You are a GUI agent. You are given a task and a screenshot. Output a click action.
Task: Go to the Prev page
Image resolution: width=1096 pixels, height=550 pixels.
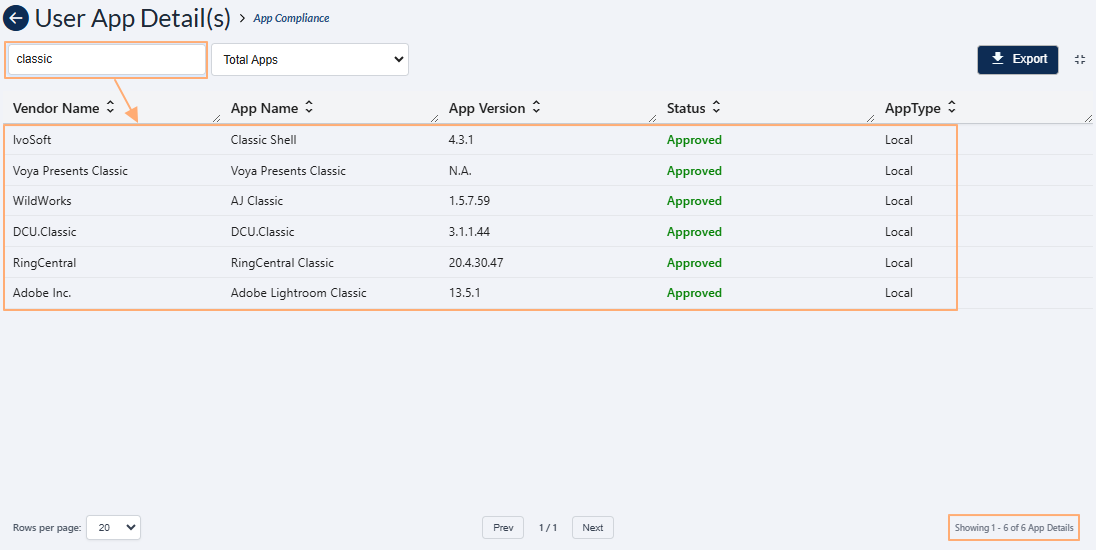(503, 527)
